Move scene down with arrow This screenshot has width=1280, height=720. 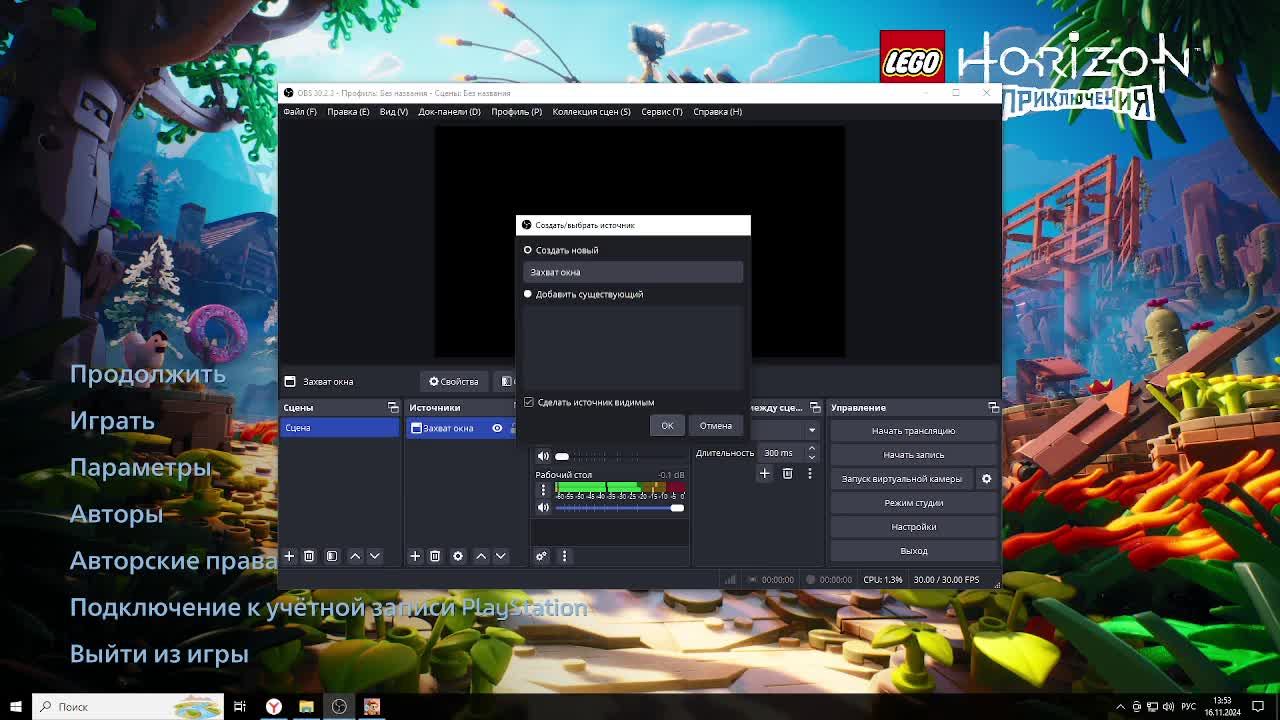click(x=375, y=556)
